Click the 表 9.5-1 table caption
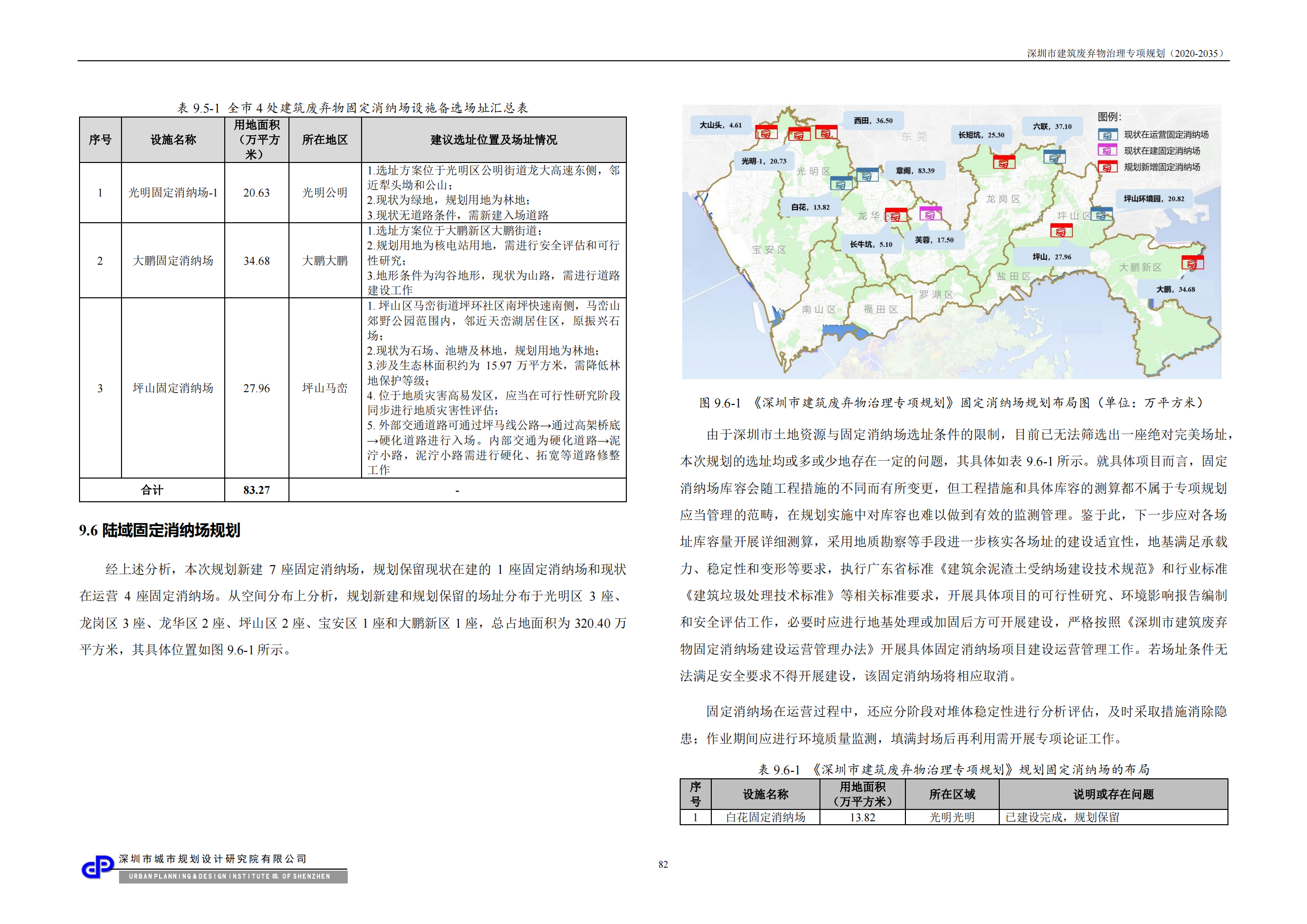 click(353, 108)
